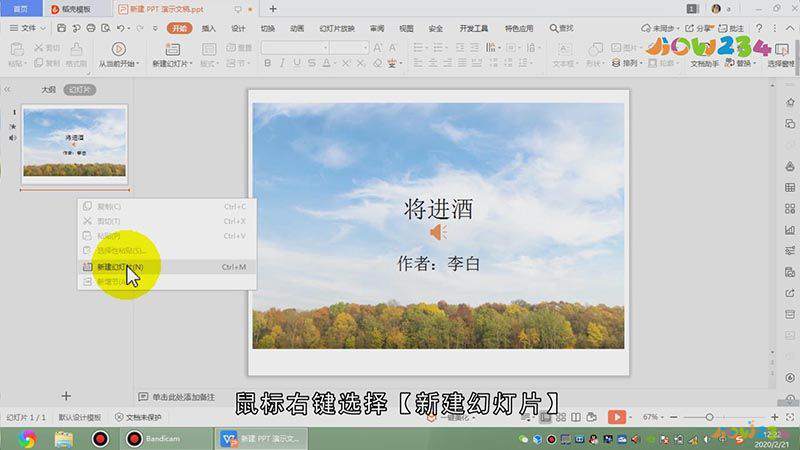The height and width of the screenshot is (450, 800).
Task: Toggle underline formatting
Action: click(297, 63)
